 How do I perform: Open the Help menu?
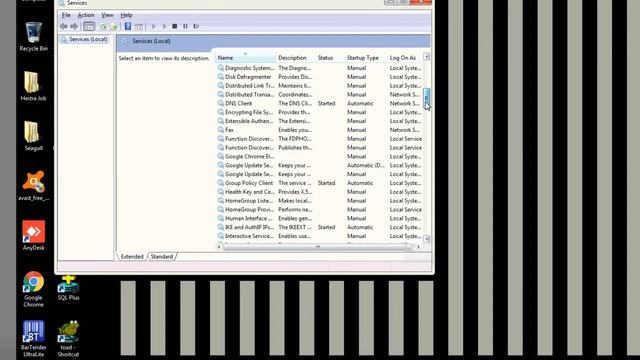126,15
